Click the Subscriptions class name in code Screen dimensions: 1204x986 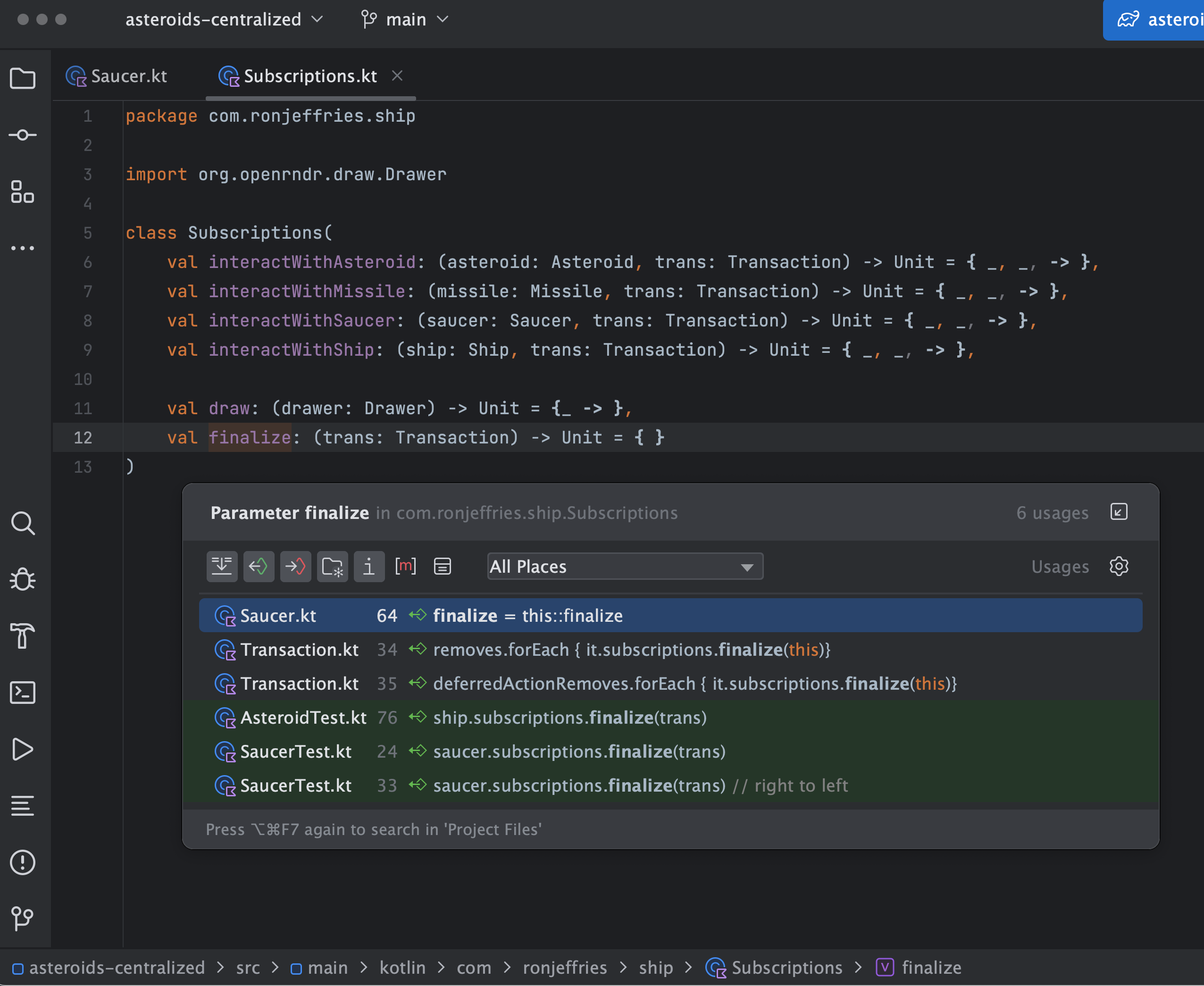[x=256, y=233]
